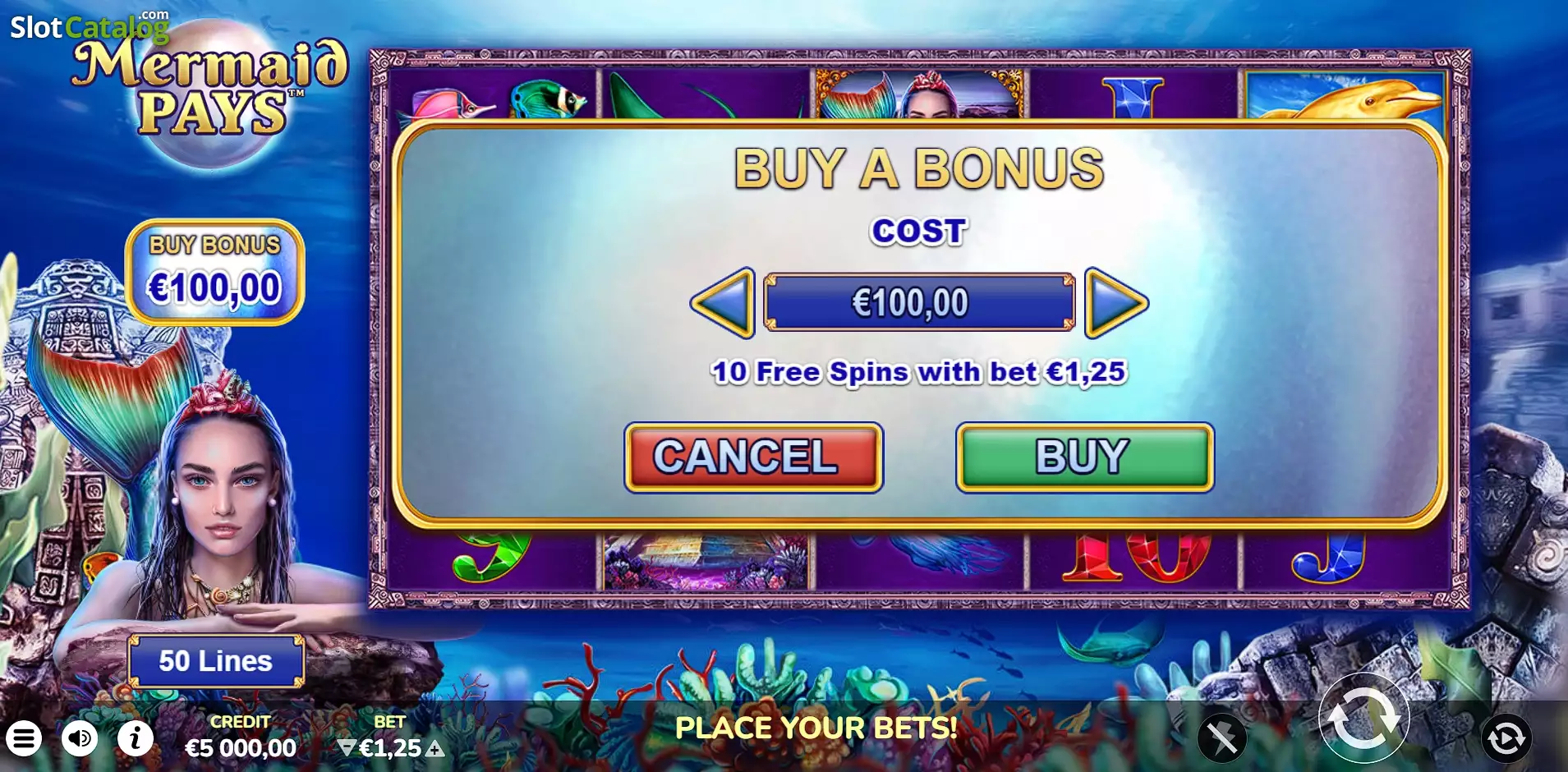Select the €100,00 cost field
This screenshot has width=1568, height=772.
(919, 302)
